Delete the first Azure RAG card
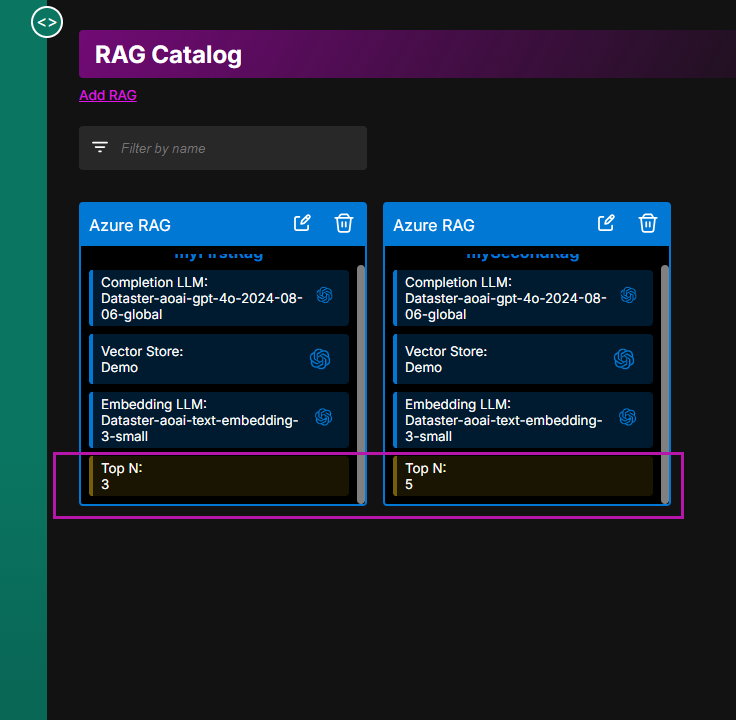 coord(344,223)
